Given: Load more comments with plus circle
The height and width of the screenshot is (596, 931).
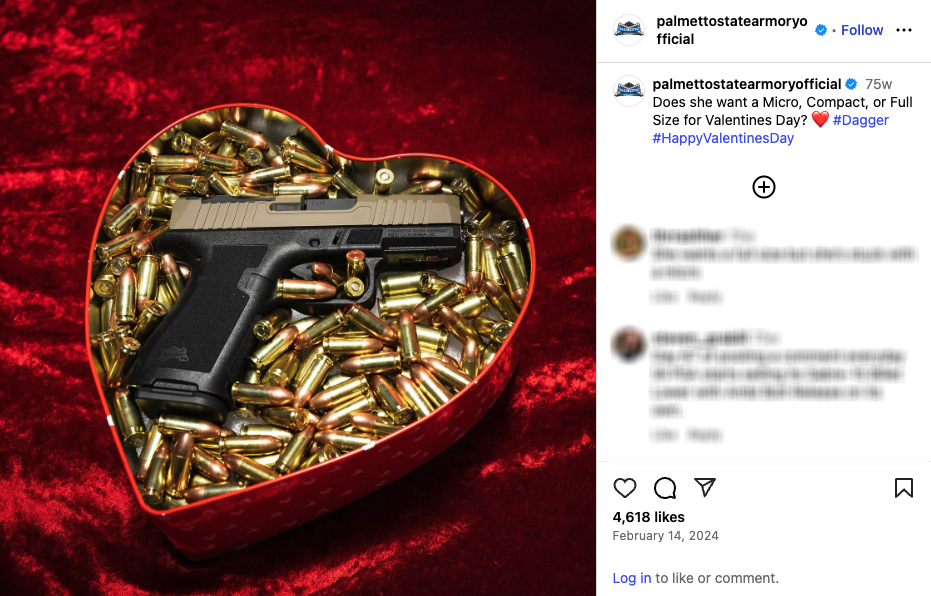Looking at the screenshot, I should coord(764,187).
